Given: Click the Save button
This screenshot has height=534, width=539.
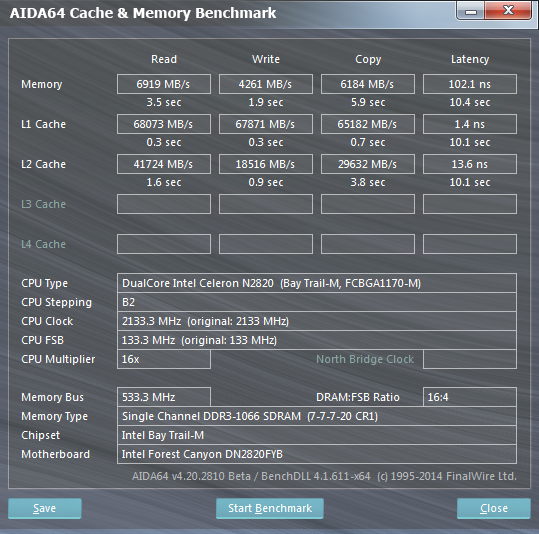Looking at the screenshot, I should (45, 508).
